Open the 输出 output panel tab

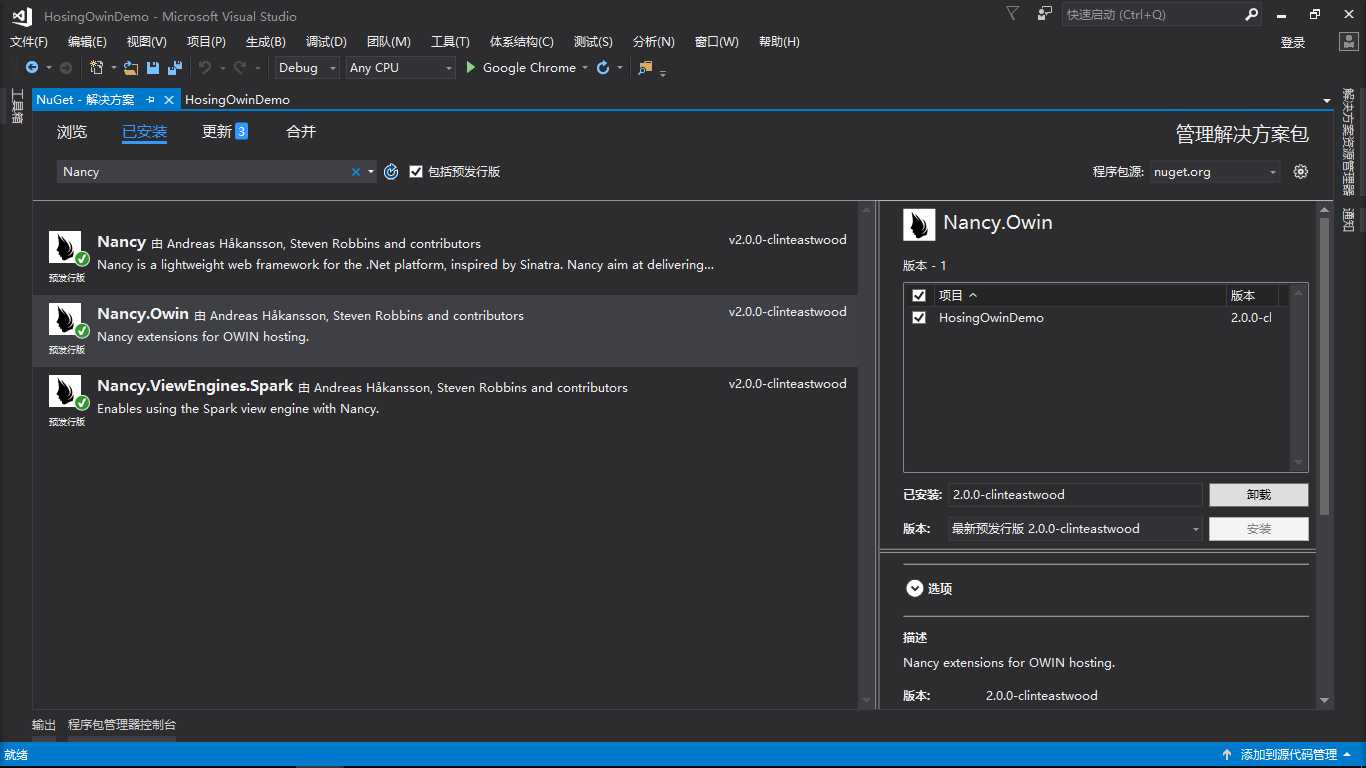(x=44, y=724)
